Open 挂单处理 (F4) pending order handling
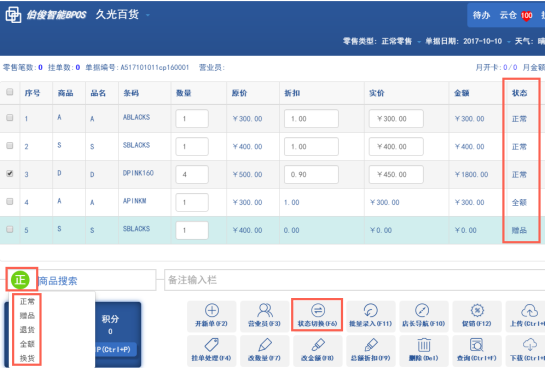545x369 pixels. pos(212,350)
